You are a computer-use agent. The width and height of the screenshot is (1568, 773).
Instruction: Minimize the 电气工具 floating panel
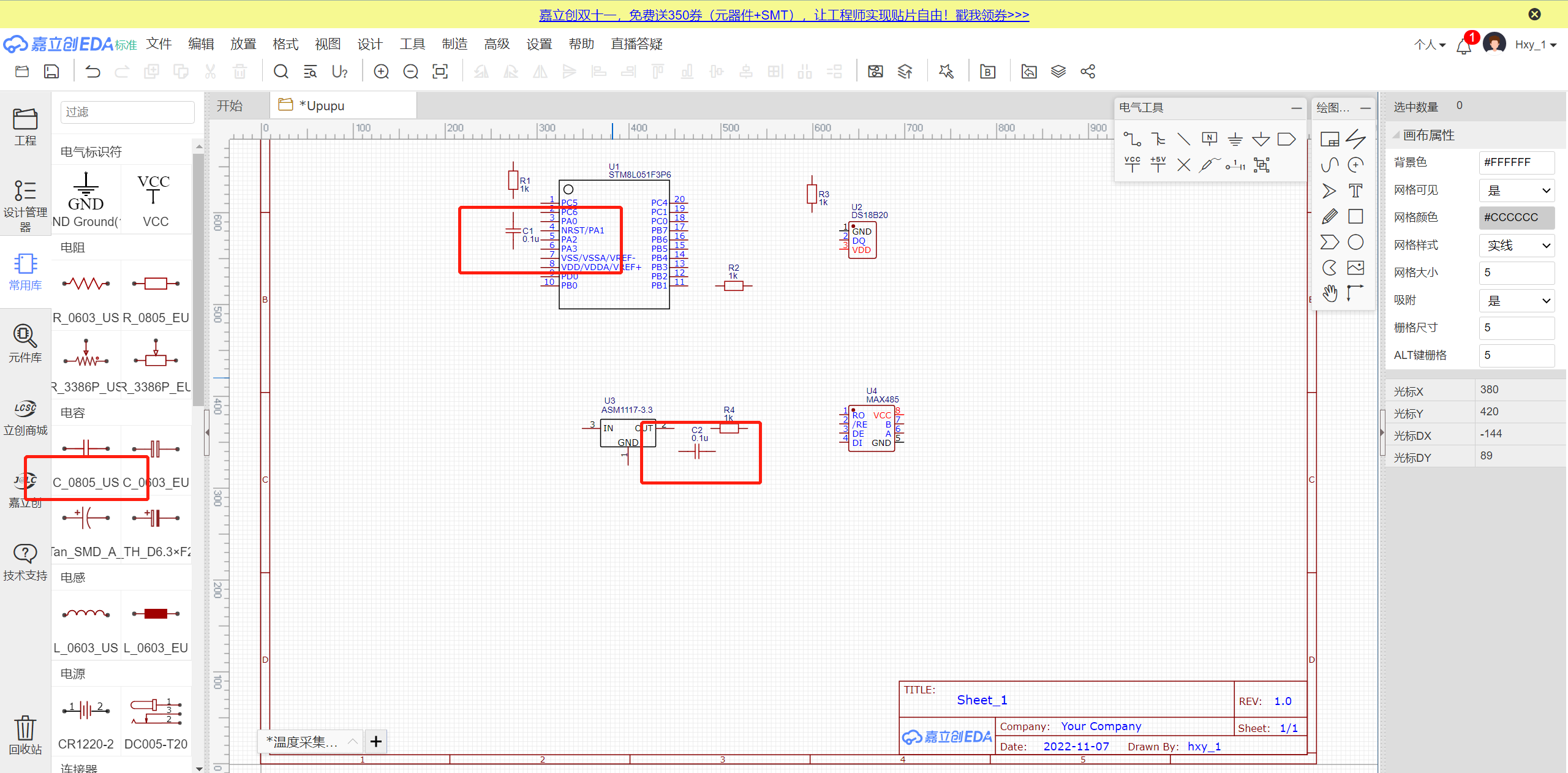click(1297, 108)
